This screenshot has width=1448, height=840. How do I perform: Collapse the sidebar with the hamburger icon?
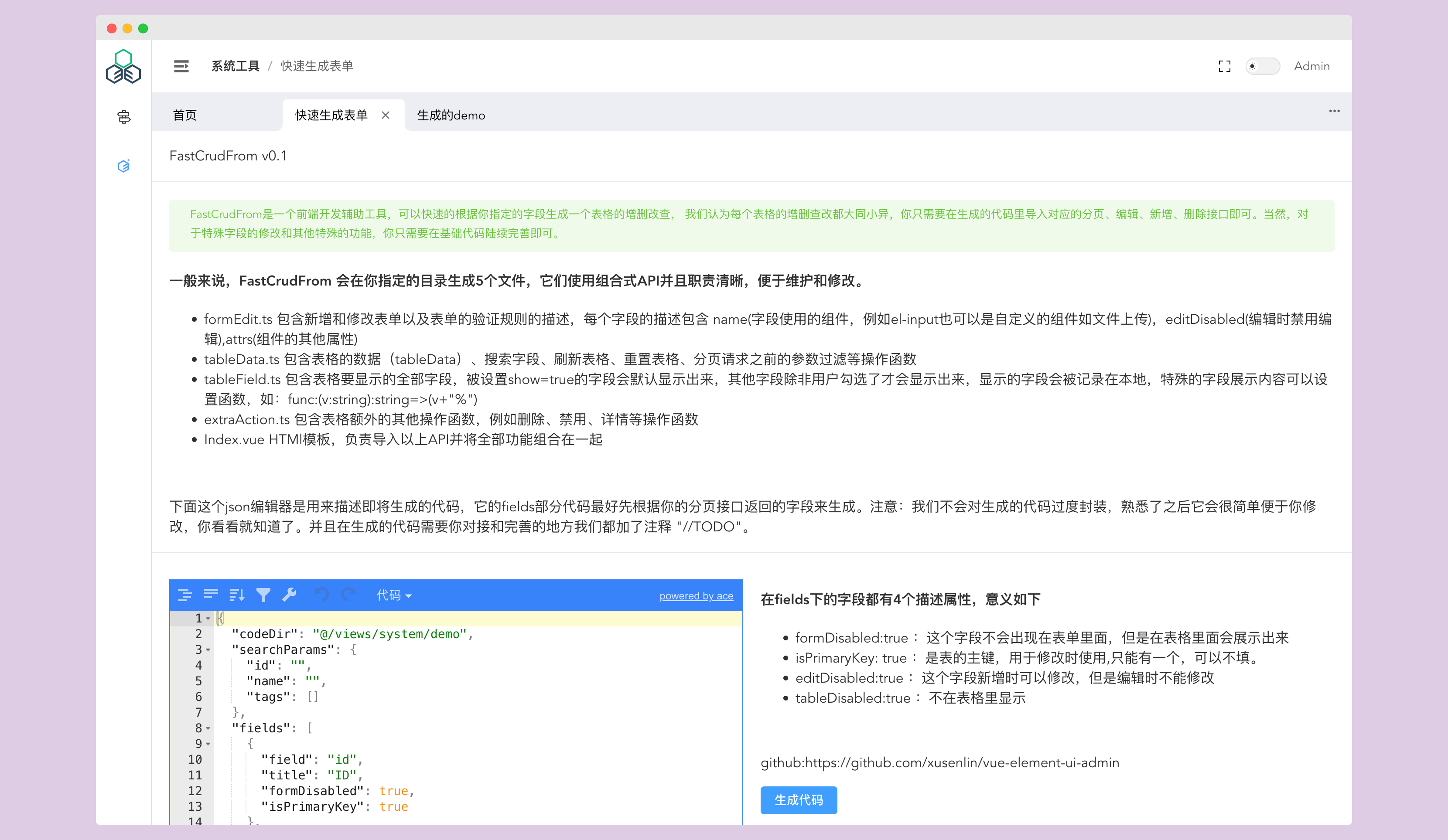(x=181, y=67)
